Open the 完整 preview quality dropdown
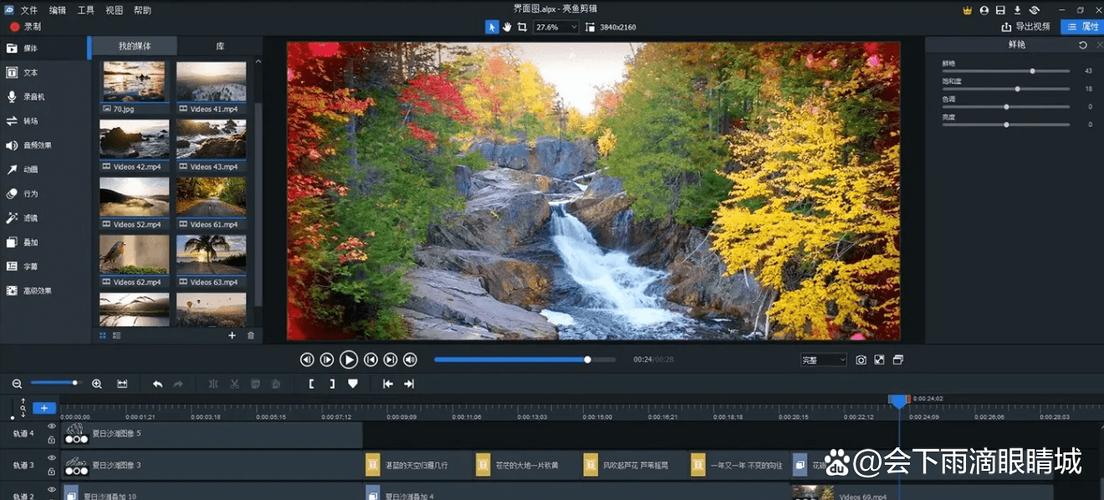Screen dimensions: 1104x500 point(824,360)
